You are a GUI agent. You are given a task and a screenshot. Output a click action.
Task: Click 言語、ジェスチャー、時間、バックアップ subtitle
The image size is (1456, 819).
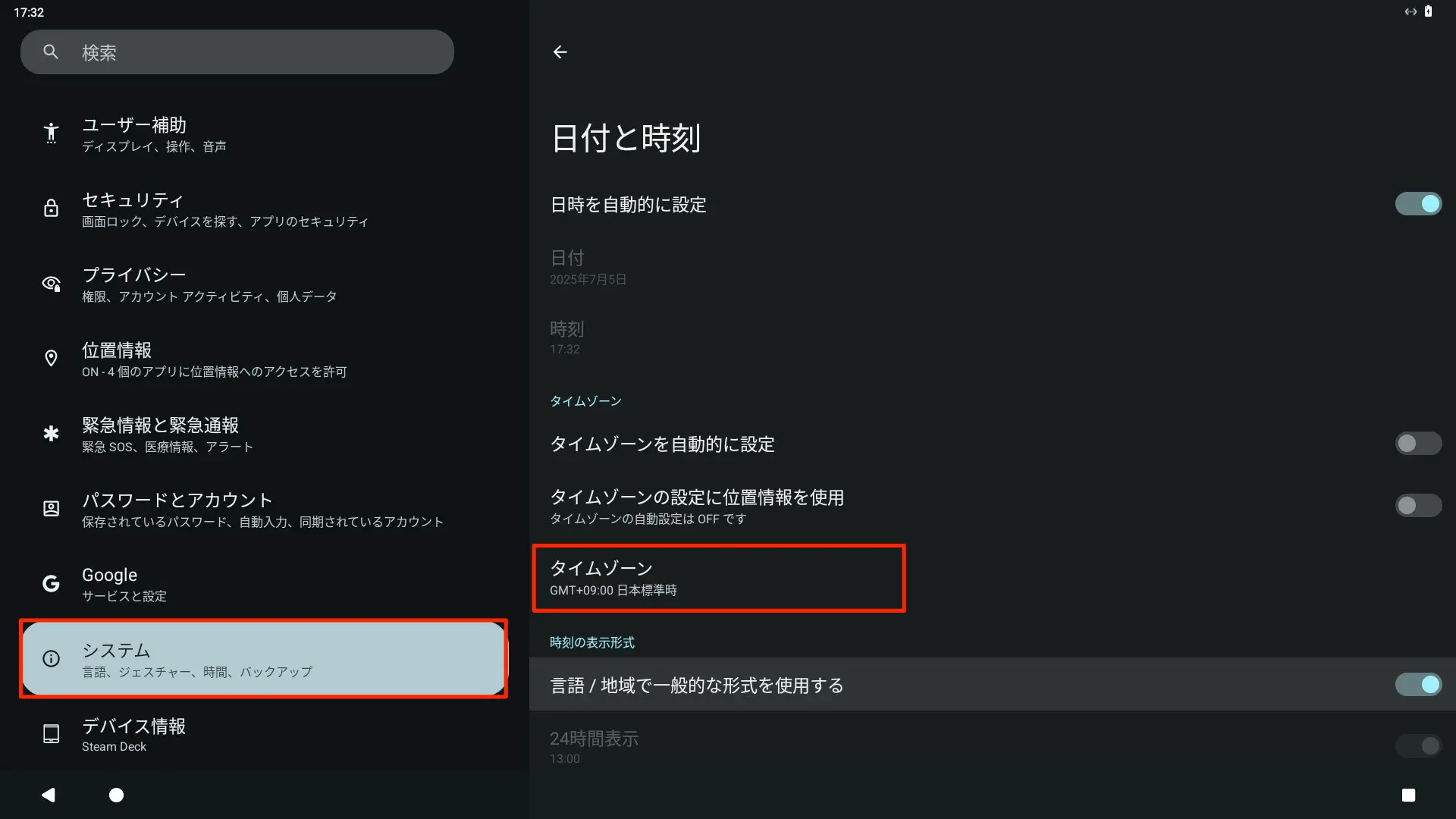click(197, 672)
